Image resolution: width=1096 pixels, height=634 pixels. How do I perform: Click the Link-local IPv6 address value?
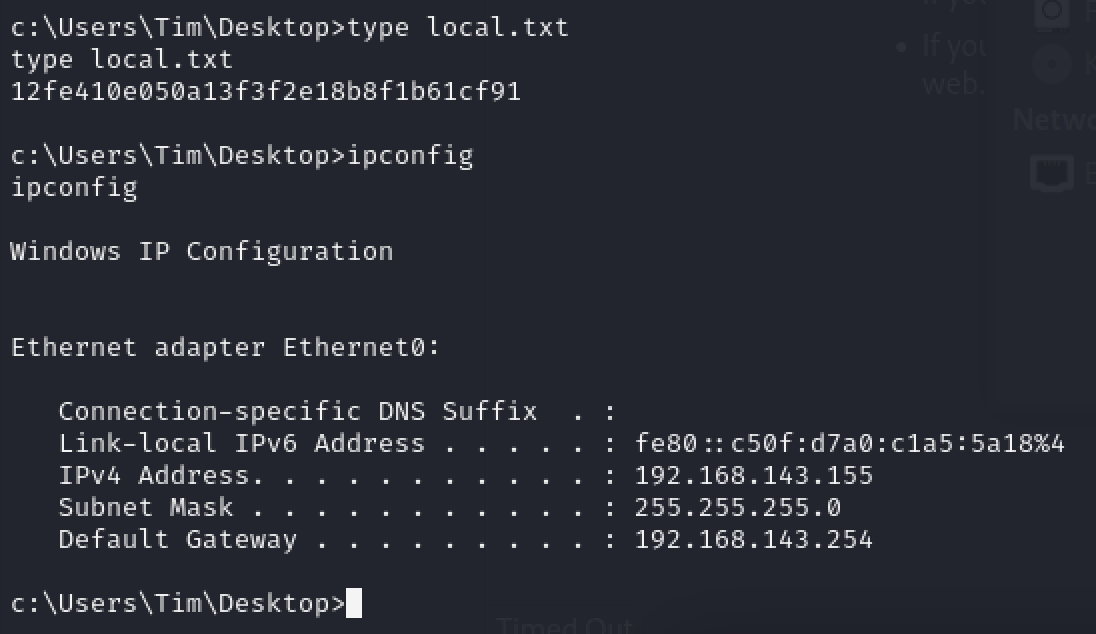pyautogui.click(x=849, y=444)
